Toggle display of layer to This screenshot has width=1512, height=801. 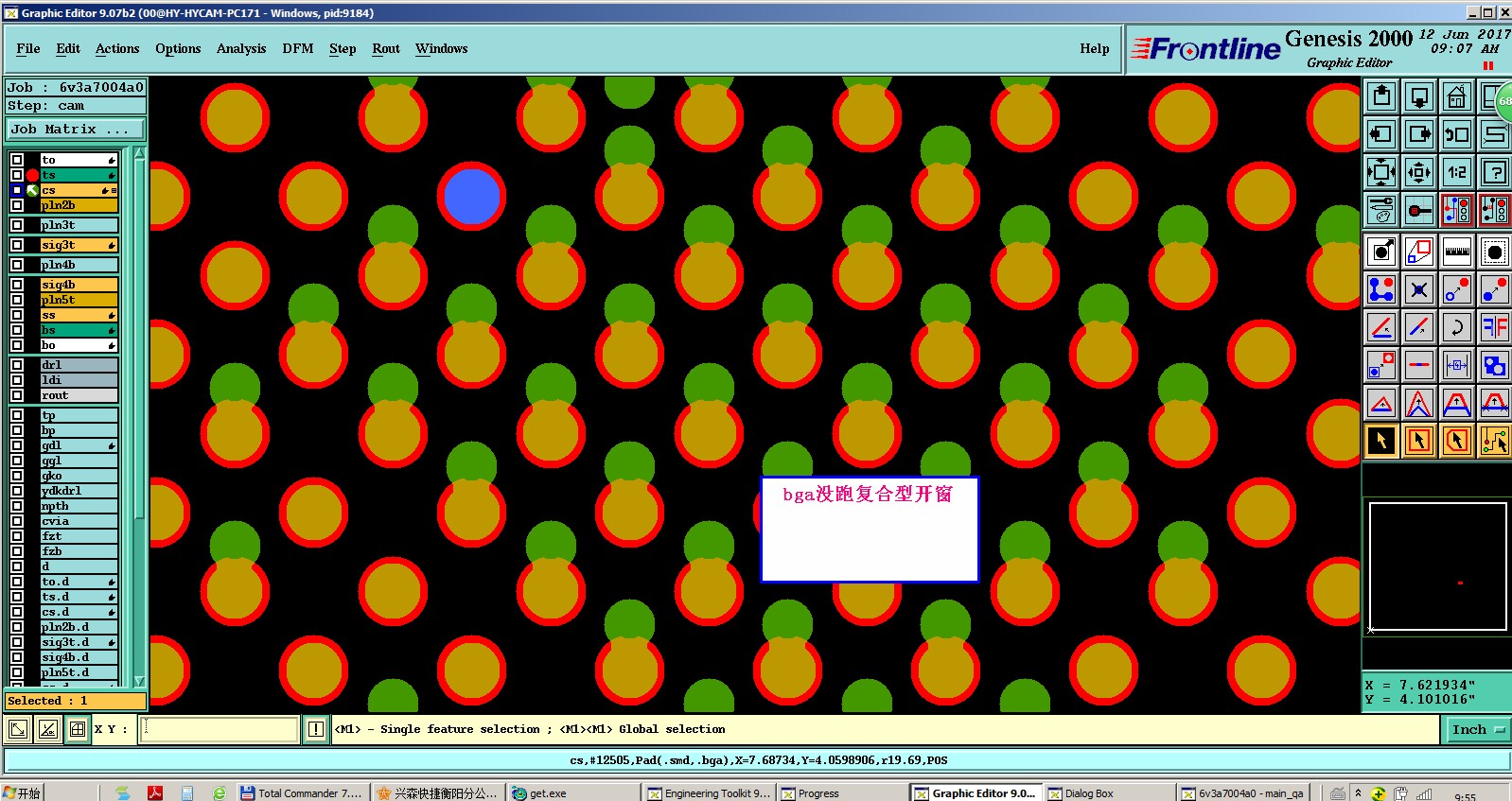click(17, 160)
